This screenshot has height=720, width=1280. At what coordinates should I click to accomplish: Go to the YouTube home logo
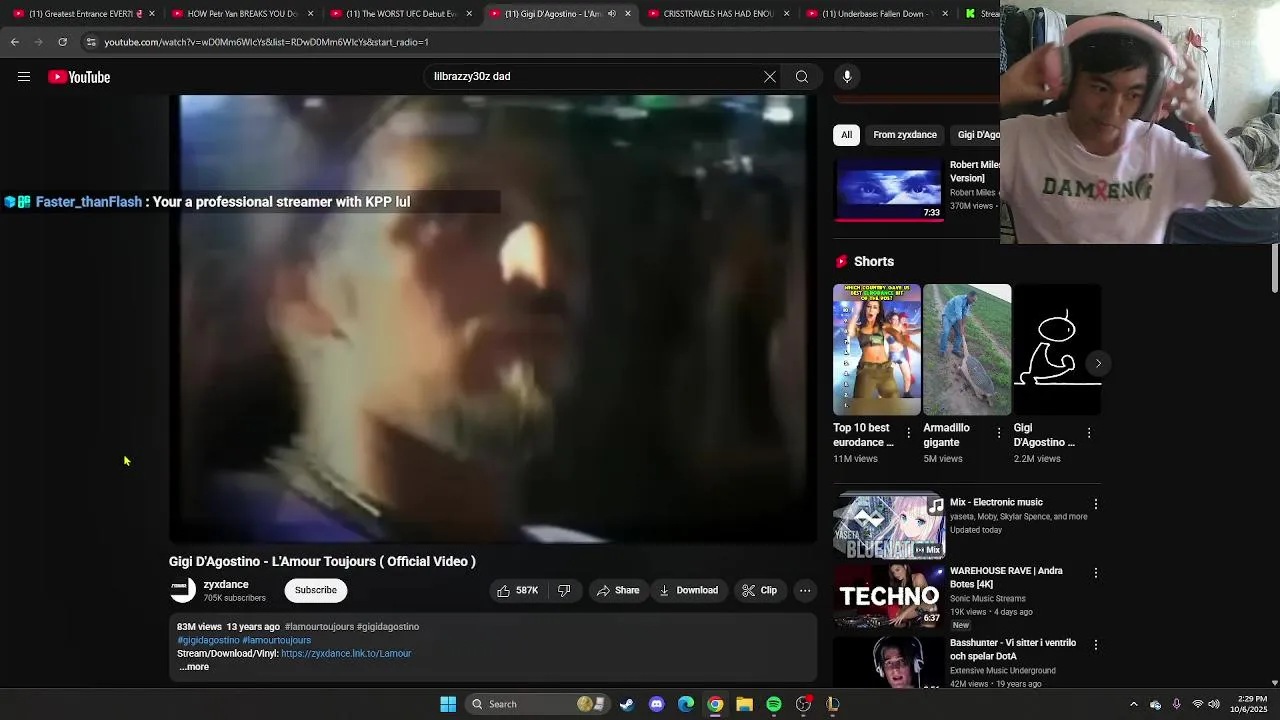(x=79, y=77)
